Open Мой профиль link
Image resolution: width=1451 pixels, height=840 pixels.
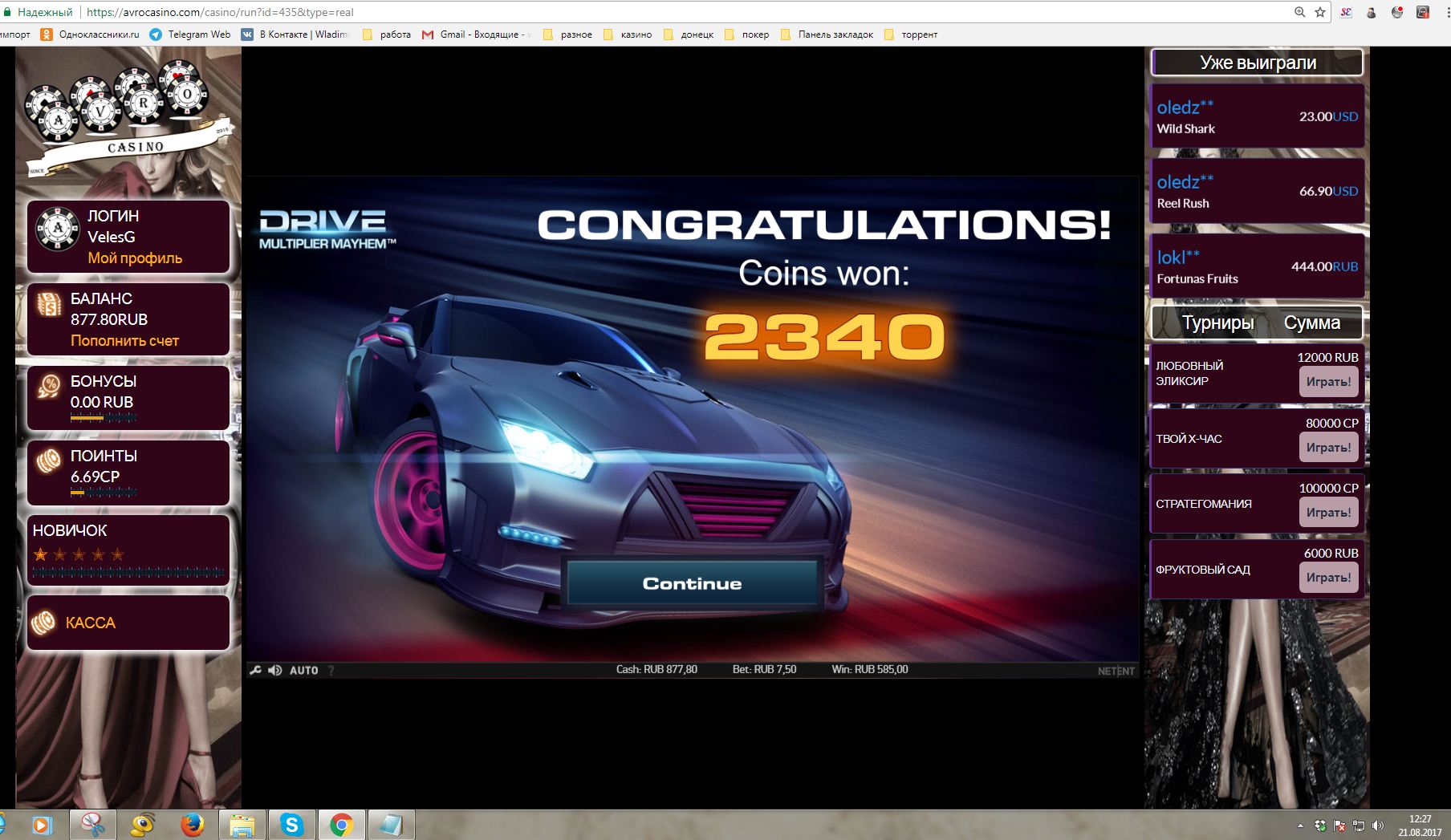pyautogui.click(x=135, y=258)
